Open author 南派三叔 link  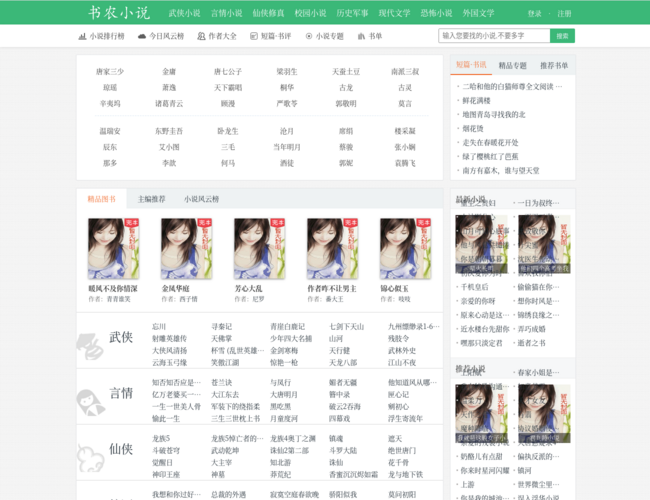point(405,72)
